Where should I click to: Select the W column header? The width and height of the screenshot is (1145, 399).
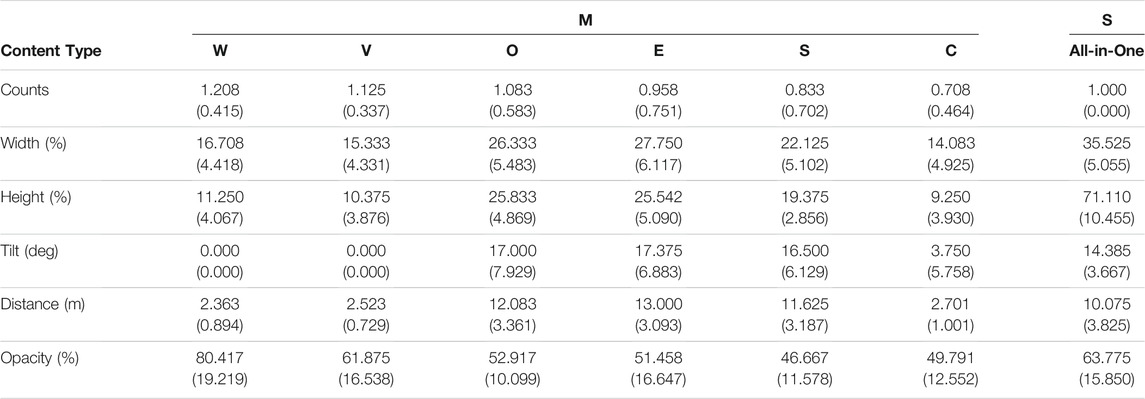218,52
